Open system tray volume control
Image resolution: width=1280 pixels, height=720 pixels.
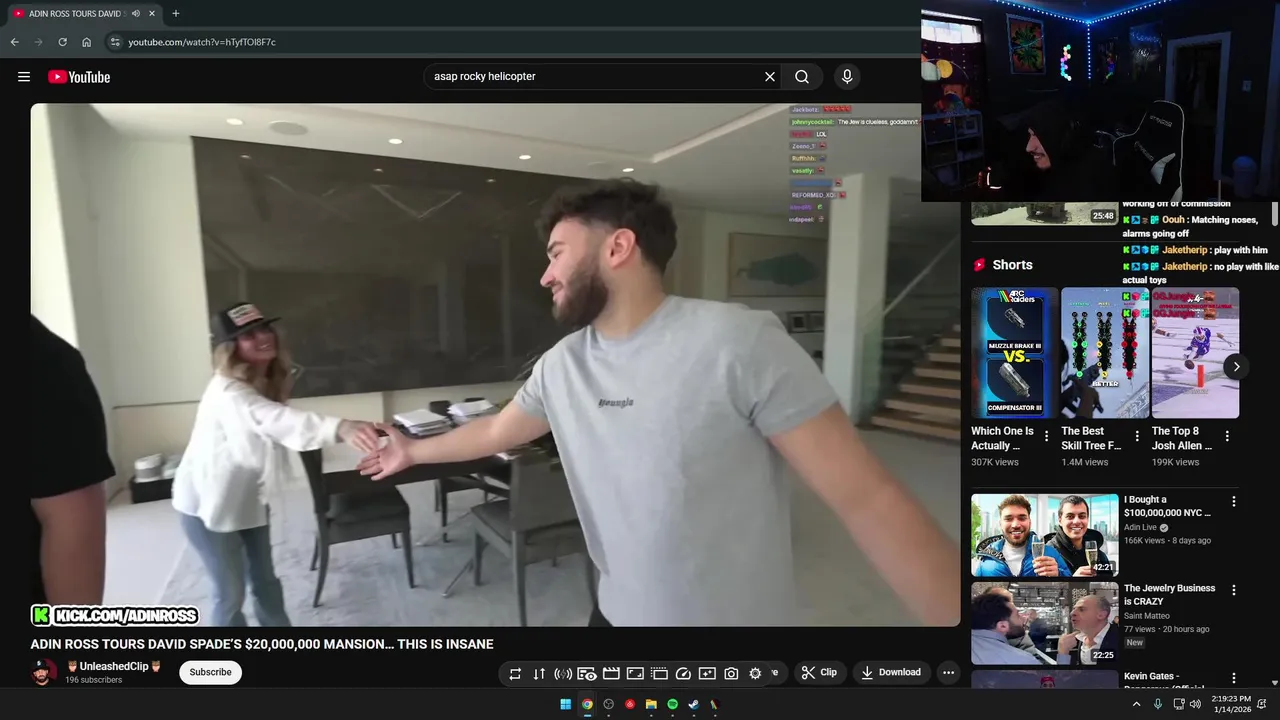1195,704
